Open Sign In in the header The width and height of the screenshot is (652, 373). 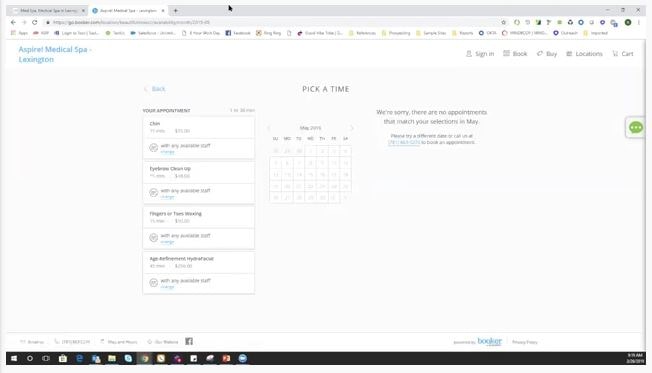(x=480, y=54)
